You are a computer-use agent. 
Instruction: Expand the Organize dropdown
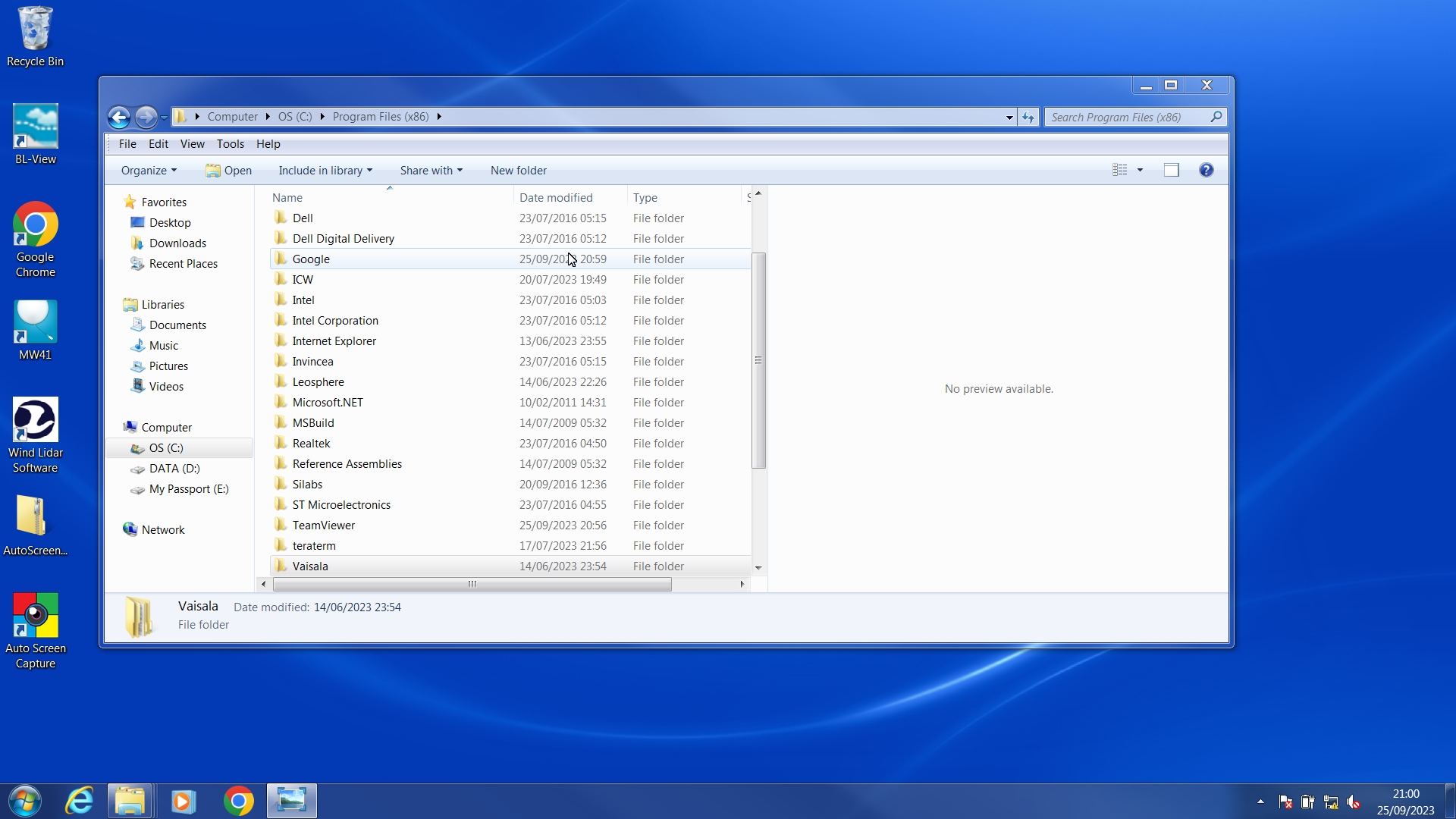tap(149, 171)
